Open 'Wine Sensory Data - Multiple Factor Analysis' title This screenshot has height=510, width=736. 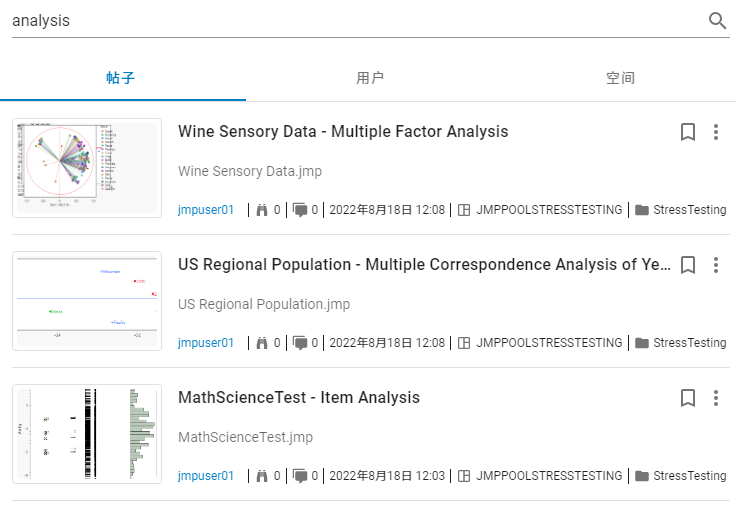(343, 131)
